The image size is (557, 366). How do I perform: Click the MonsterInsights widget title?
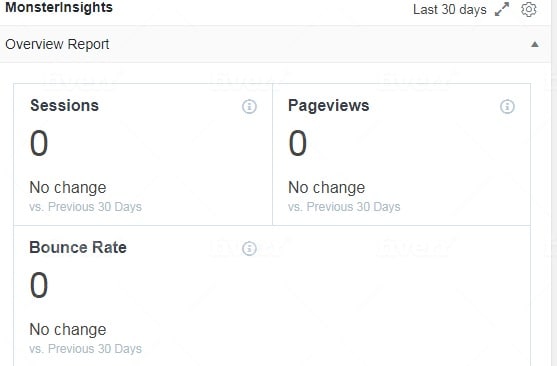59,7
